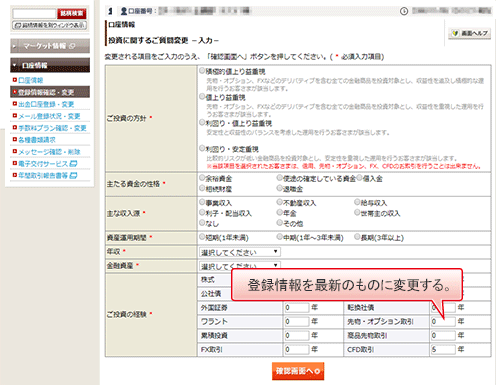Open メッセージ確認・削除 in the sidebar
500x385 pixels.
[49, 152]
